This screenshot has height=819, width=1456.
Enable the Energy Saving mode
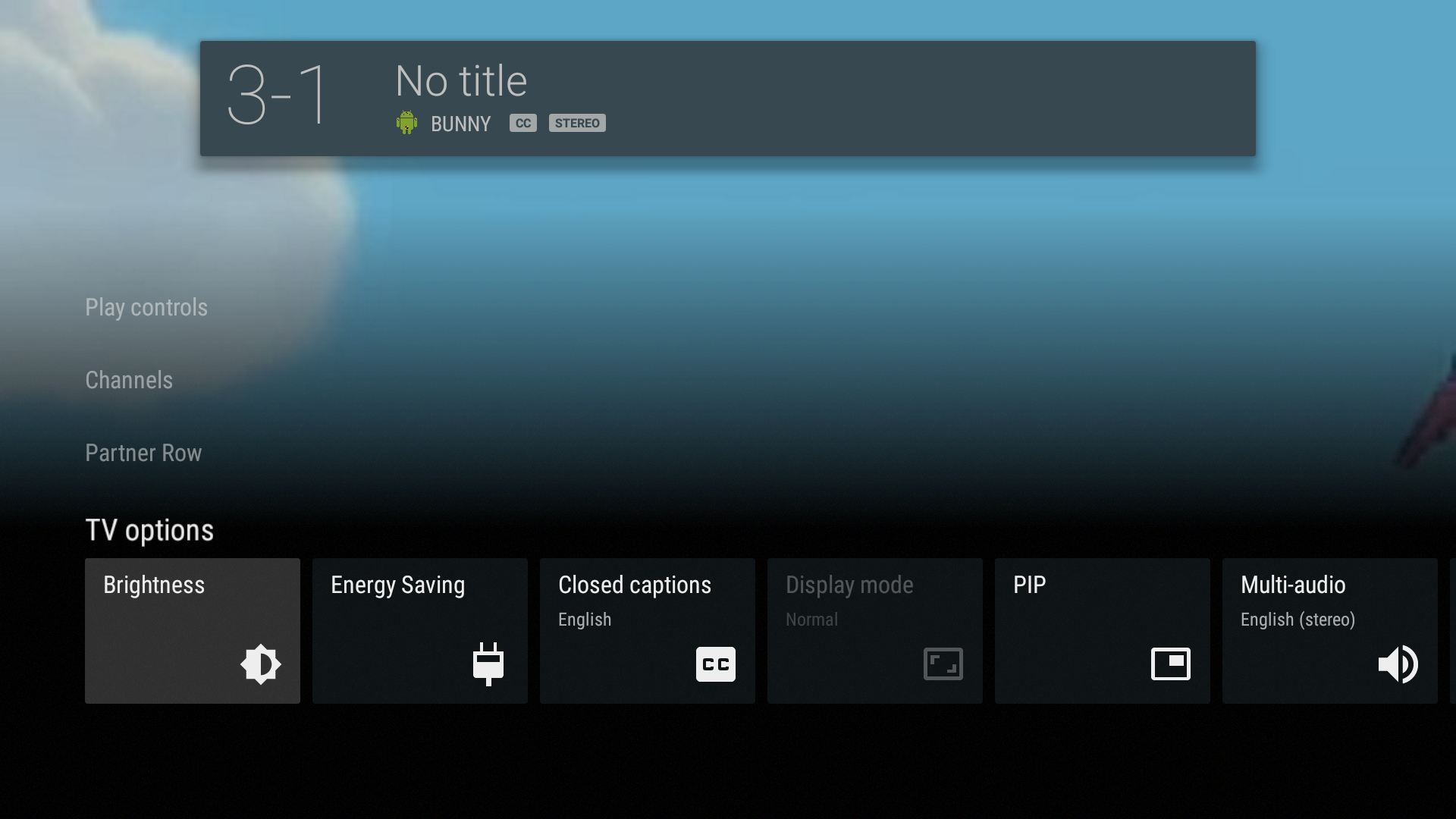(x=420, y=630)
